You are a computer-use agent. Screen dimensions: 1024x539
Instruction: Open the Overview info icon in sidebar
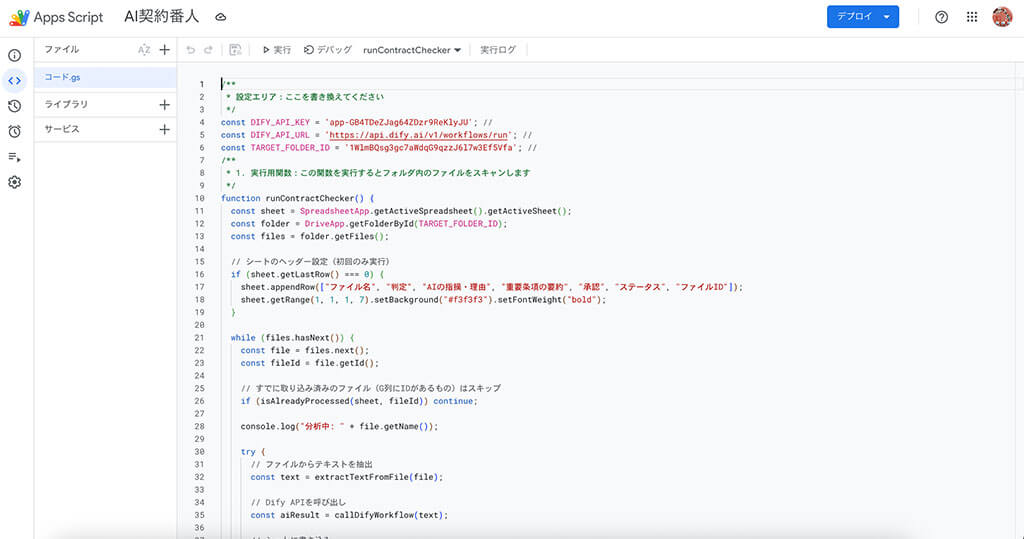[x=14, y=56]
